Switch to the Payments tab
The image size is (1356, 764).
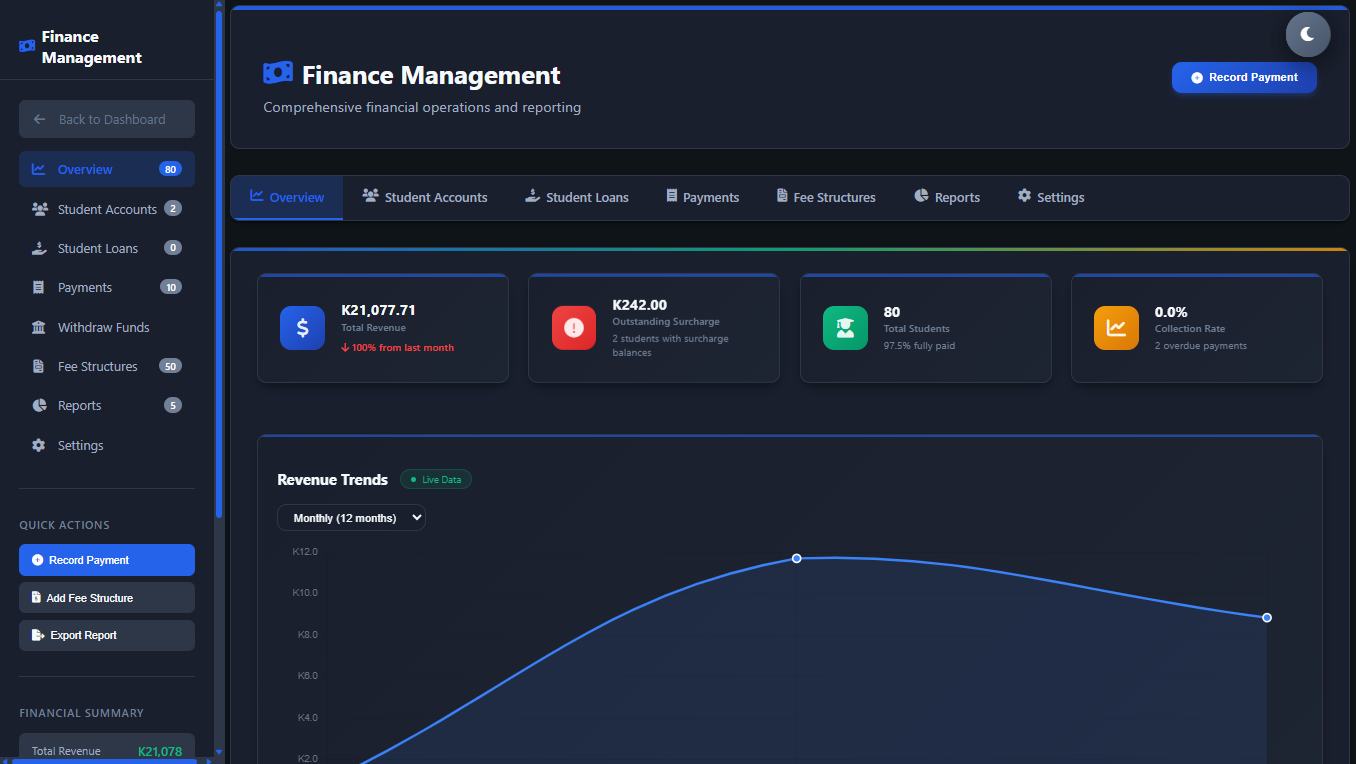(x=702, y=198)
